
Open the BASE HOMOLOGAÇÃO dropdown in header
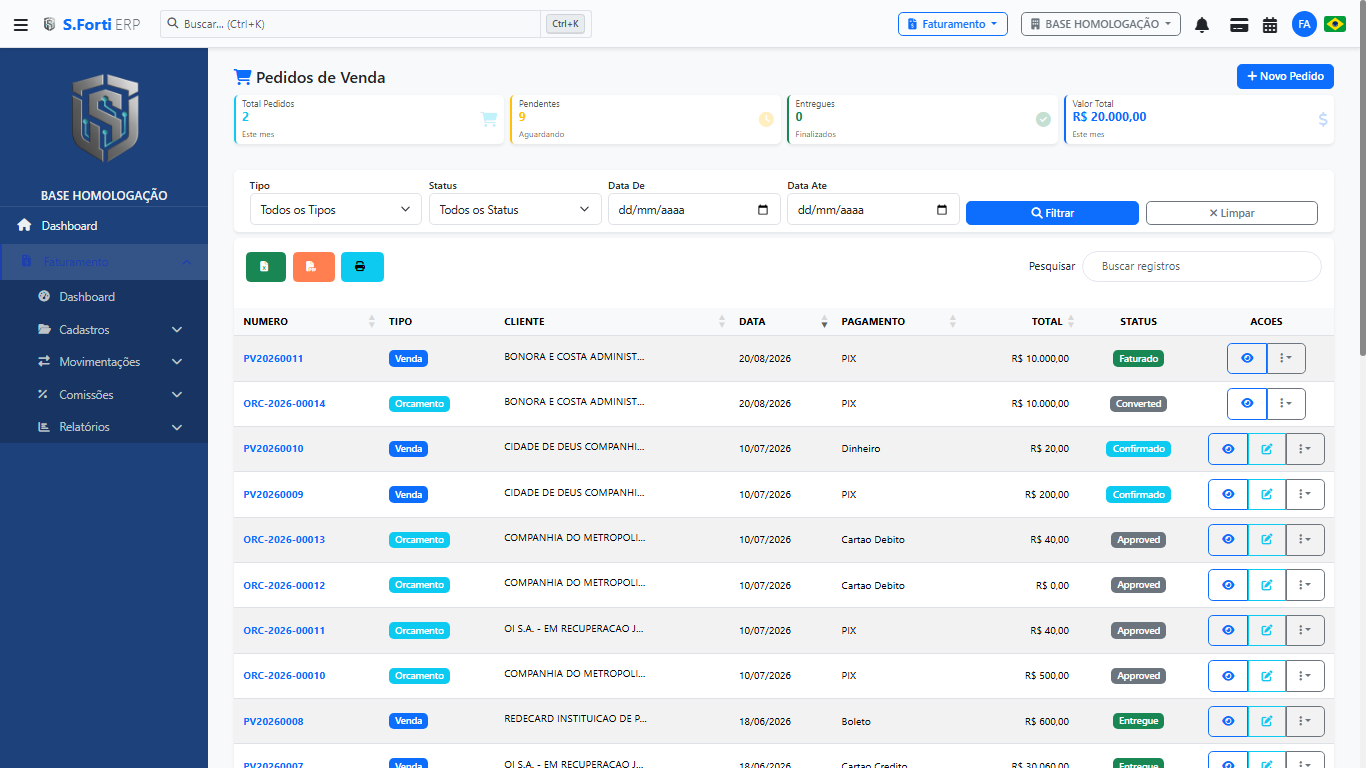click(1101, 24)
